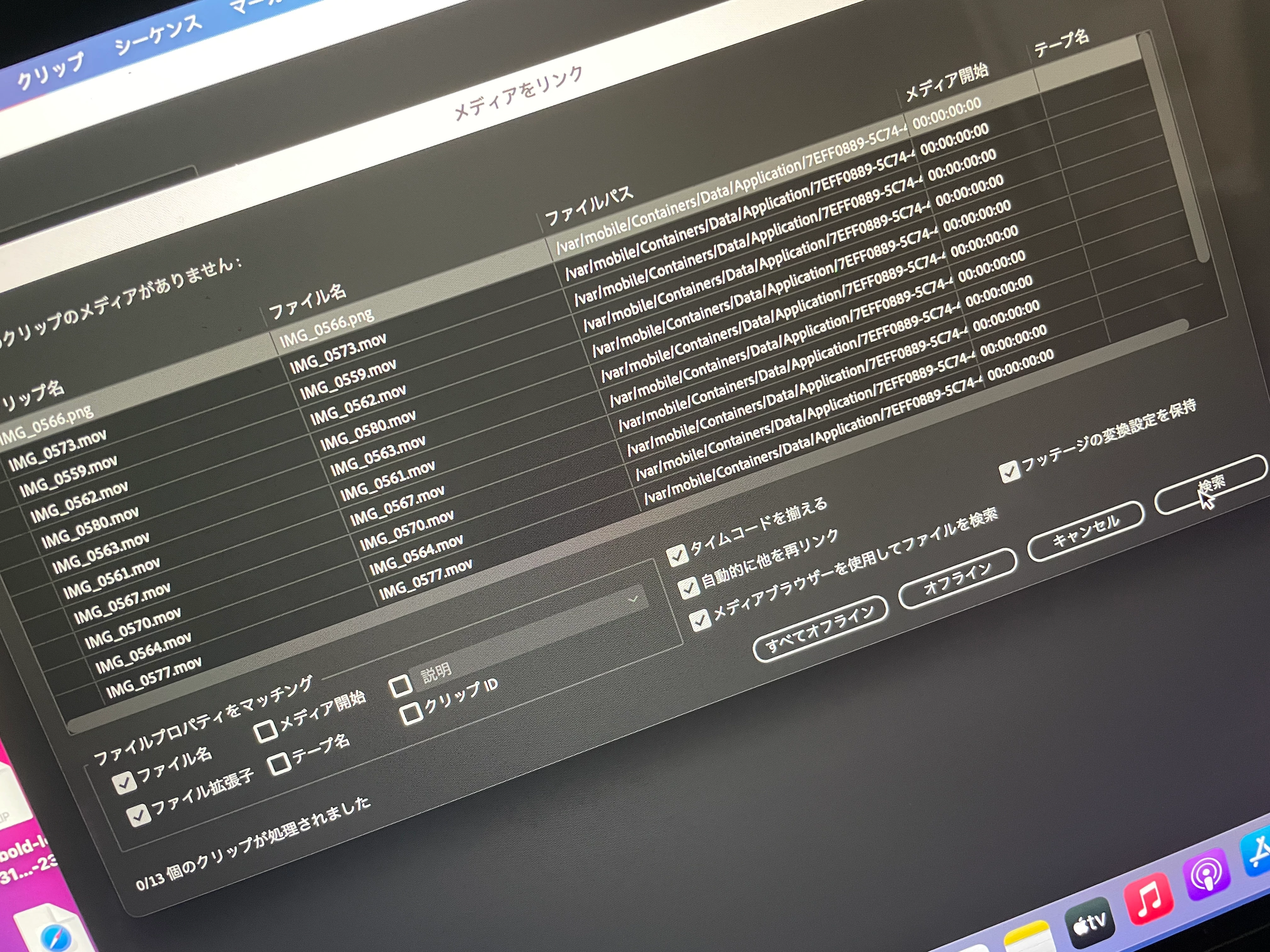Open the クリップ menu
The image size is (1270, 952).
tap(50, 71)
